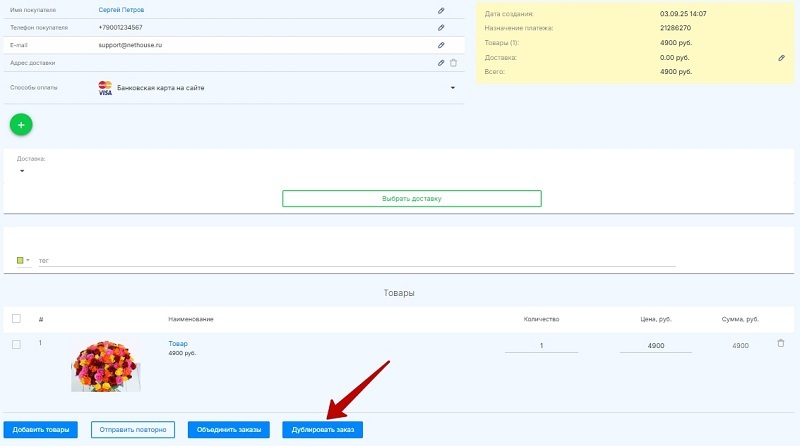
Task: Edit the E-mail field with pencil icon
Action: [441, 45]
